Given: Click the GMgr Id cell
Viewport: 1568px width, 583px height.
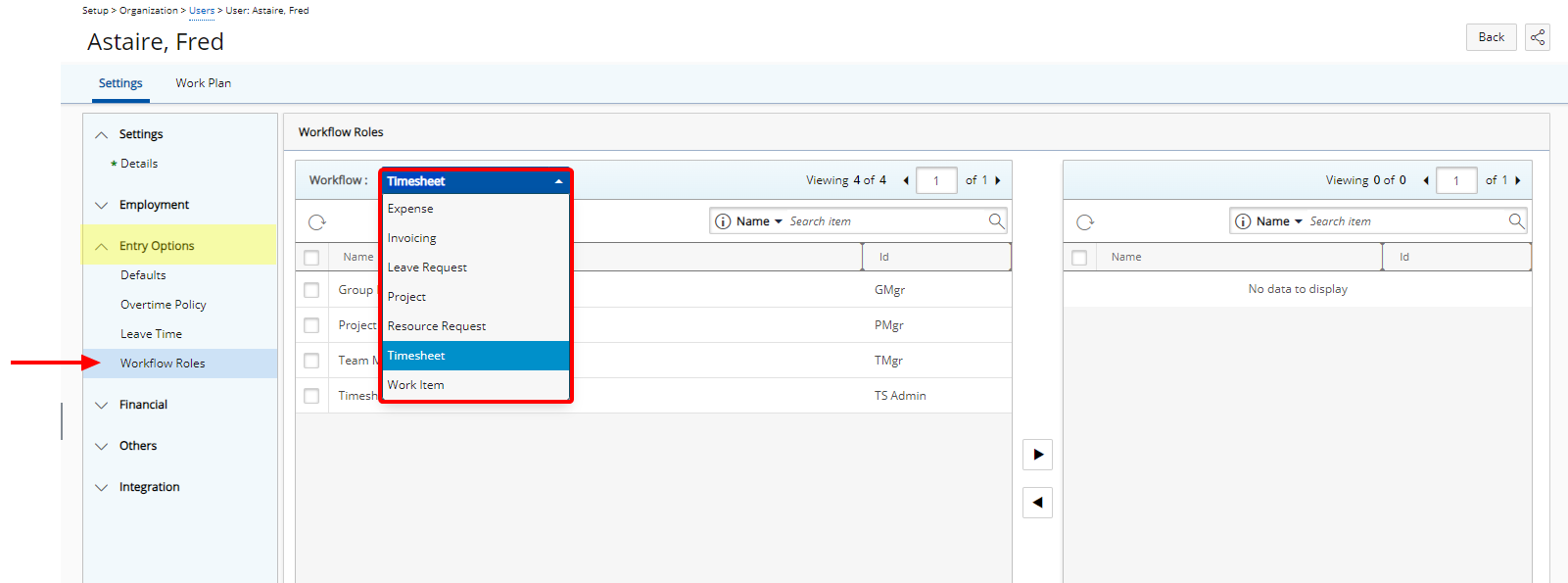Looking at the screenshot, I should (889, 290).
